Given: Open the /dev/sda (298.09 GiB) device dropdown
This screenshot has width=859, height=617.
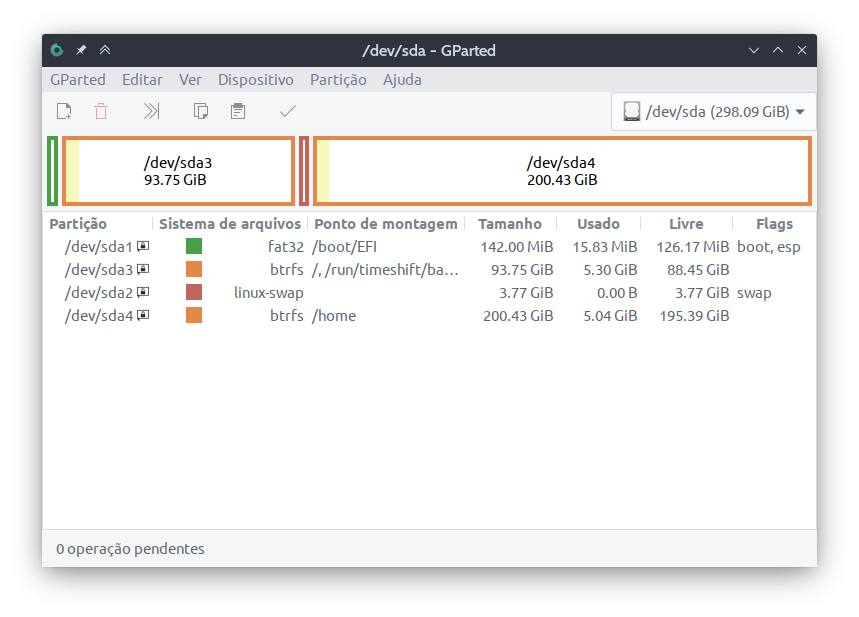Looking at the screenshot, I should click(x=713, y=112).
